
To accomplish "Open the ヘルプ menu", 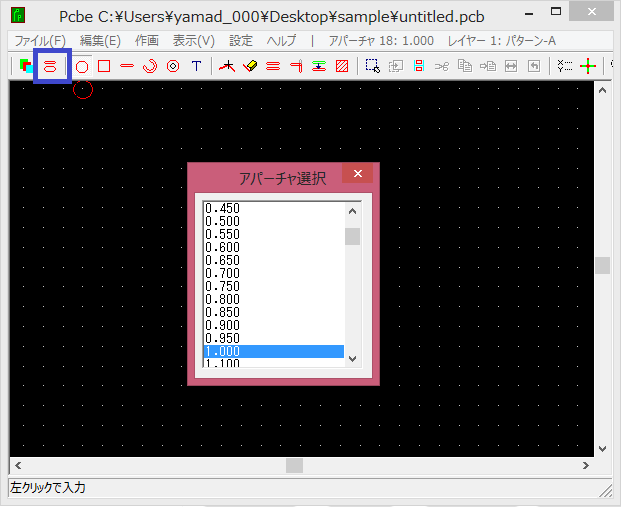I will pyautogui.click(x=281, y=41).
